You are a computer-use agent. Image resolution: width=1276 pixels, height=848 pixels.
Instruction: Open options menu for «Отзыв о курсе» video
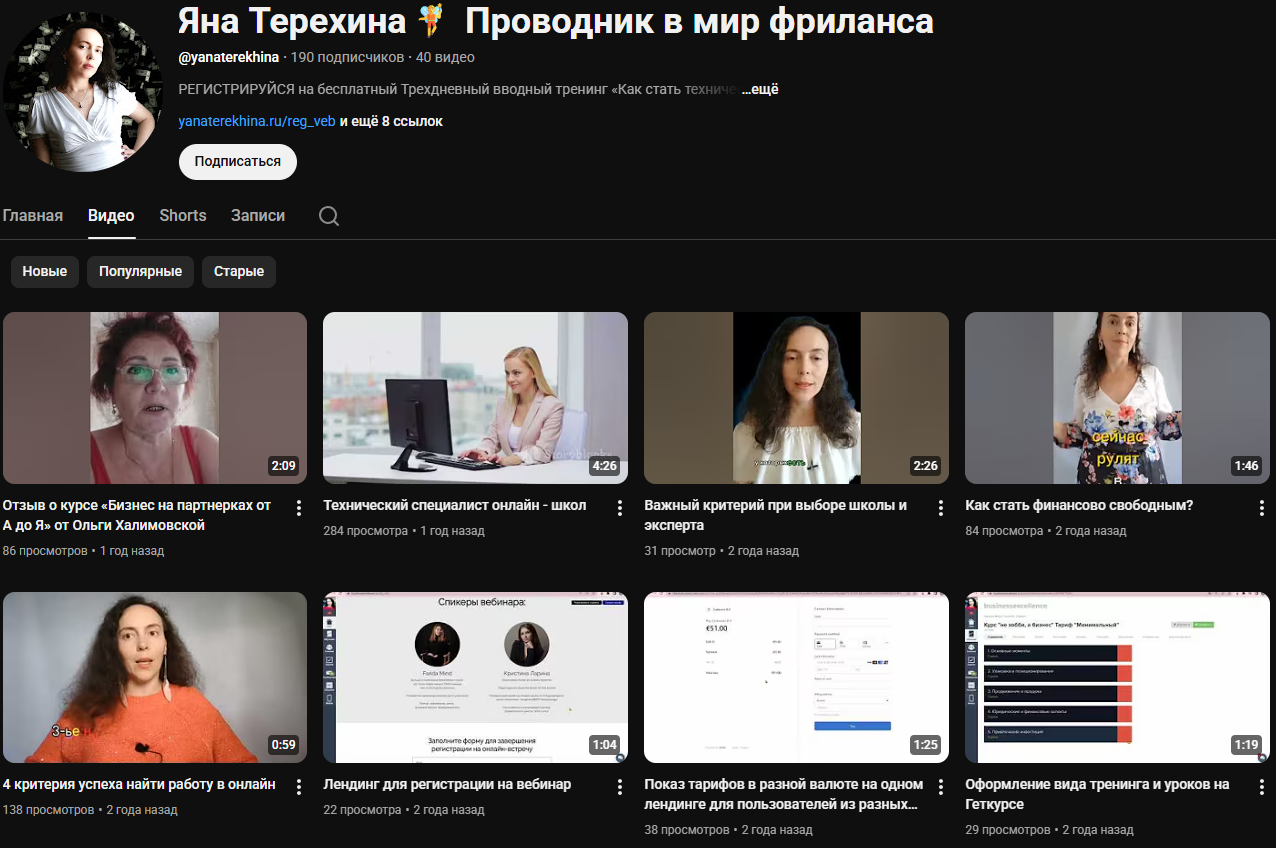[x=299, y=508]
